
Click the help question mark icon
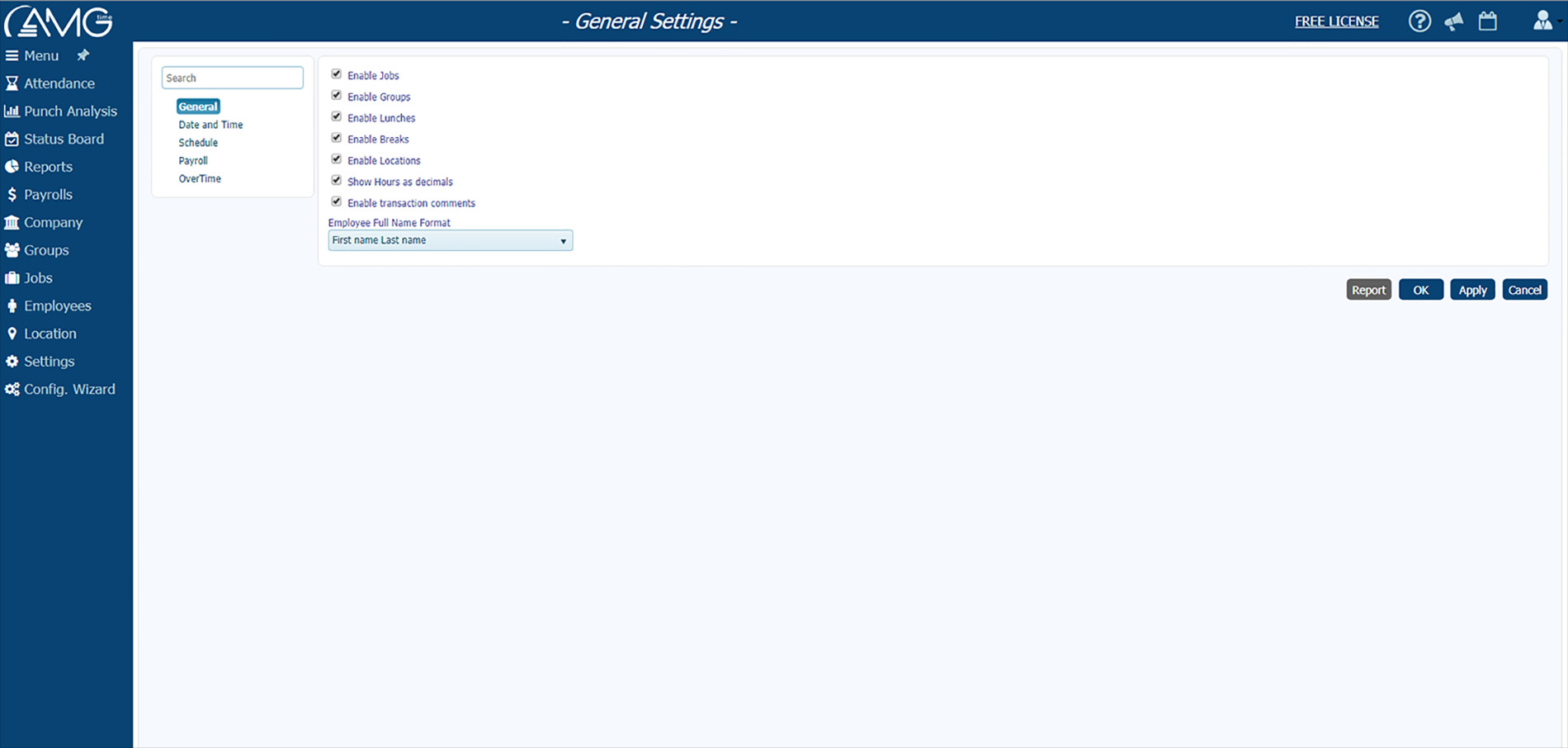1419,21
